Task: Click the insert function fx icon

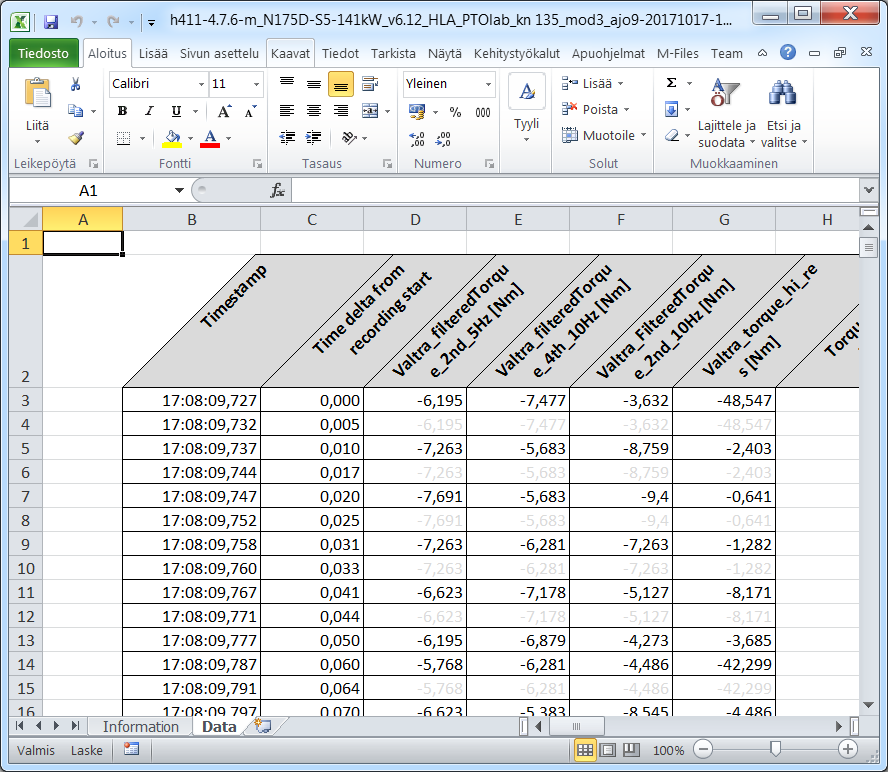Action: (x=278, y=190)
